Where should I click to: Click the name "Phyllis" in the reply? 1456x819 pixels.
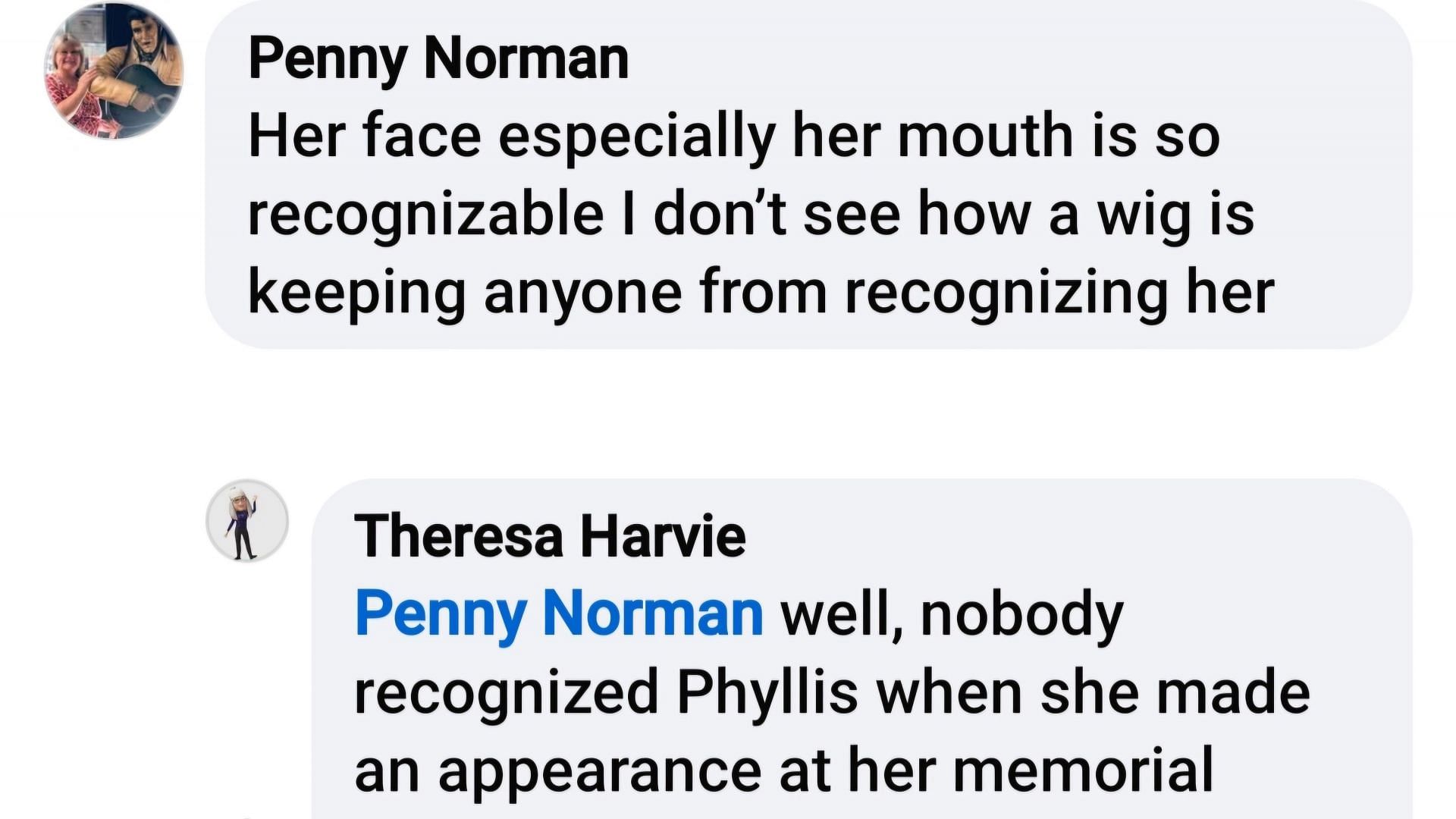(767, 692)
